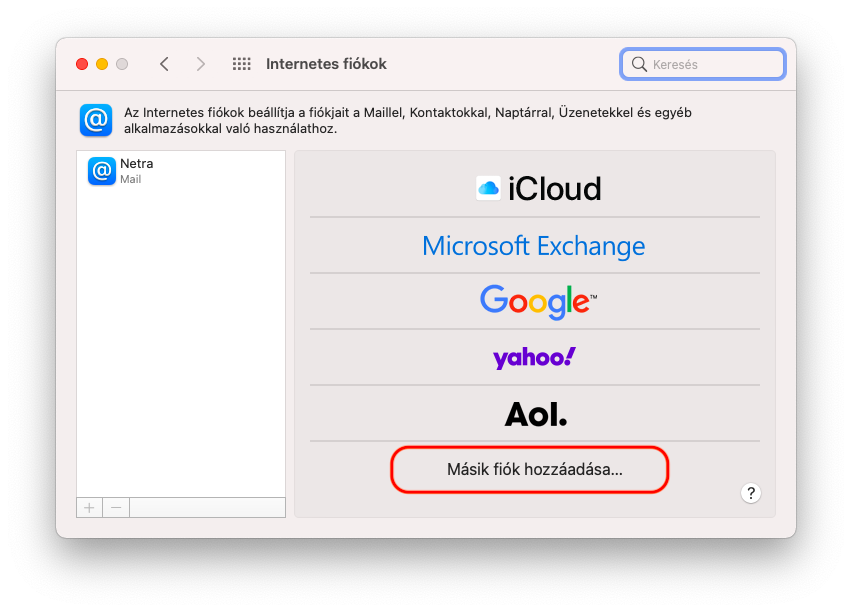The height and width of the screenshot is (612, 852).
Task: Select the Yahoo provider logo
Action: pos(534,357)
